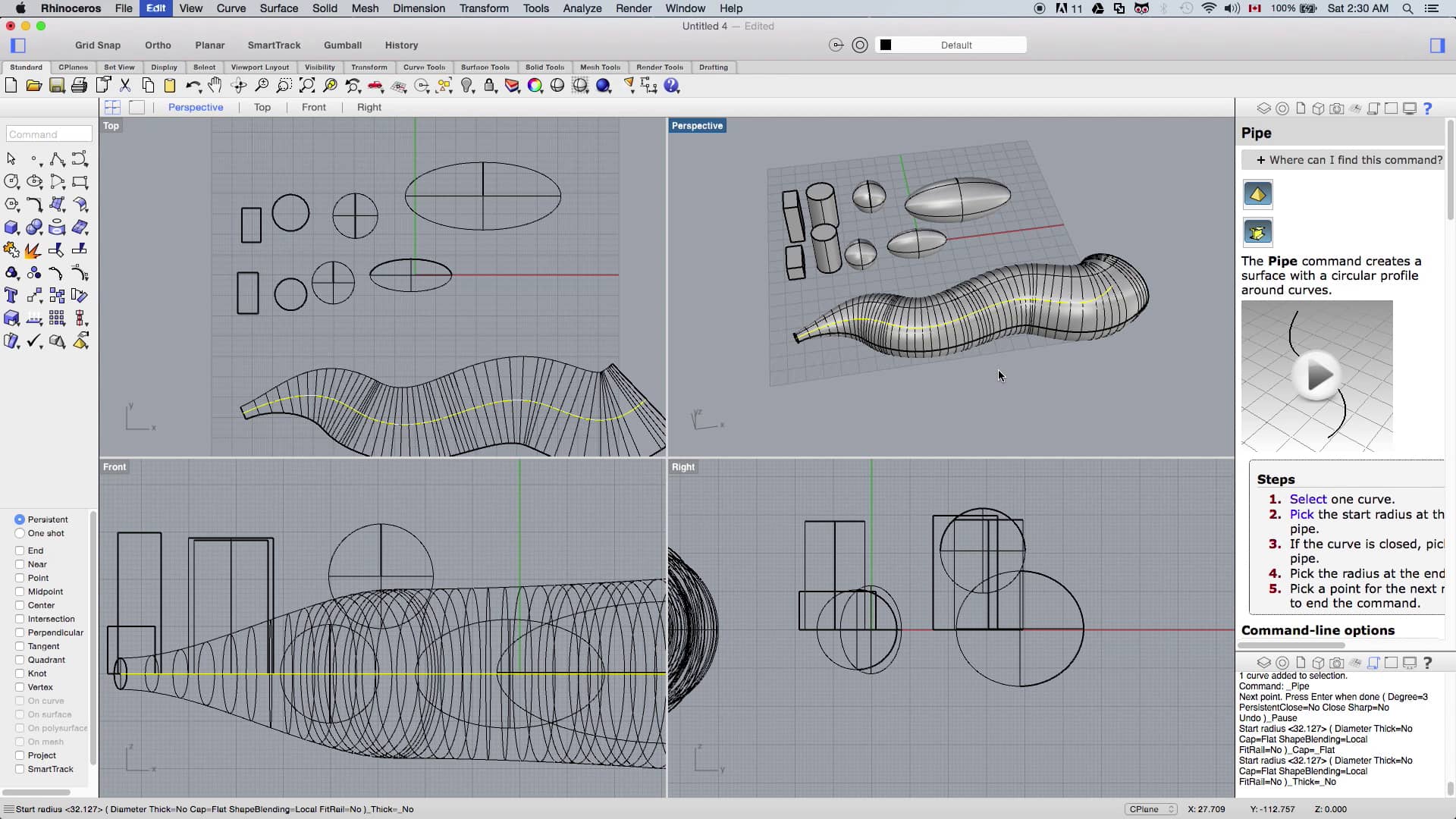This screenshot has height=819, width=1456.
Task: Select the Text object tool
Action: click(11, 296)
